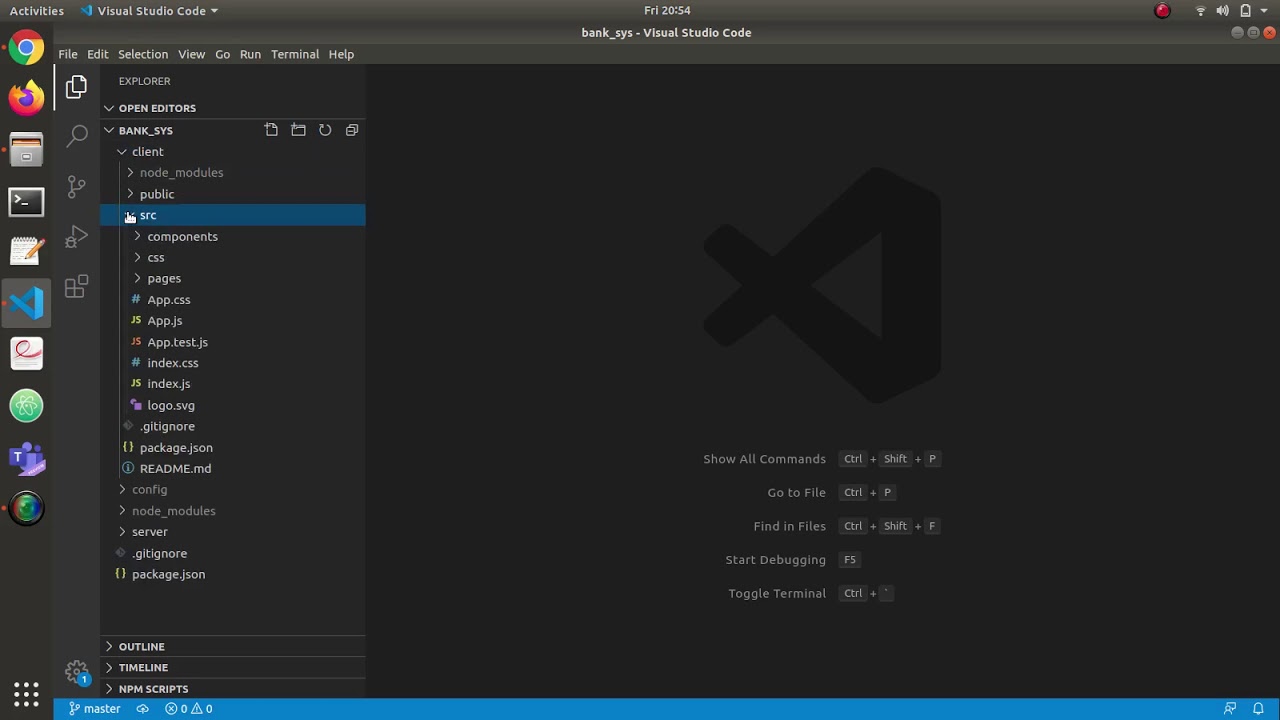The width and height of the screenshot is (1280, 720).
Task: Open the Terminal menu
Action: 295,54
